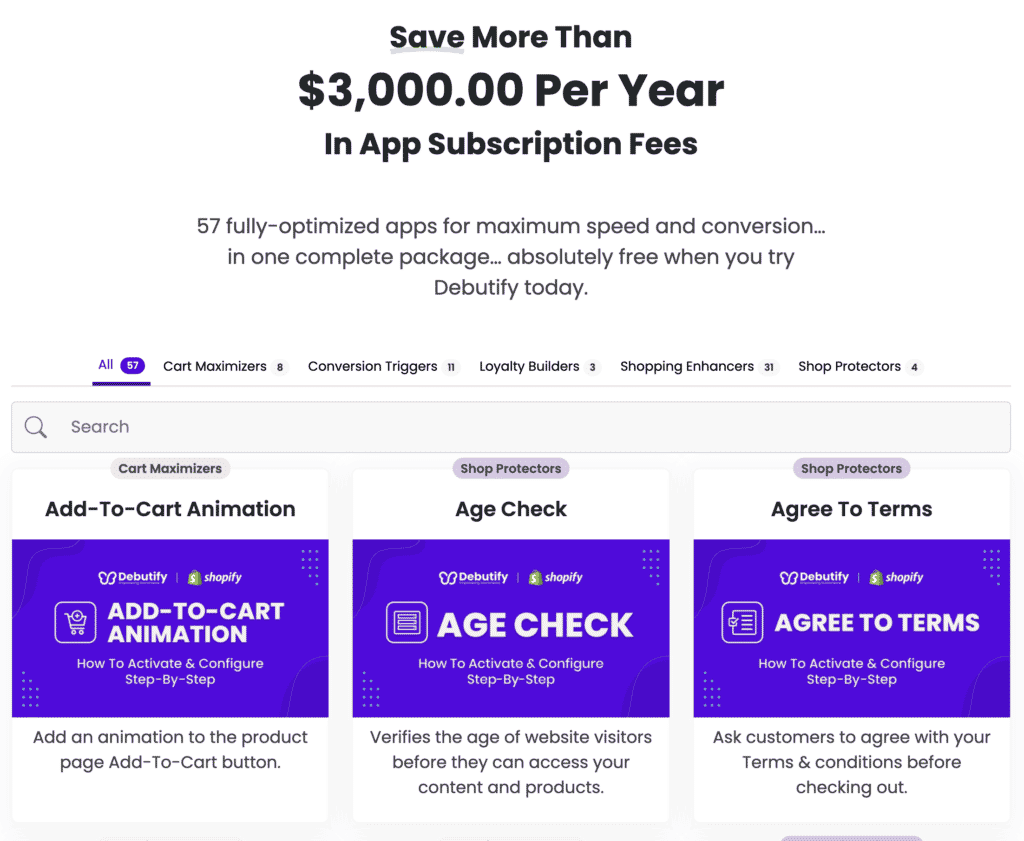The height and width of the screenshot is (841, 1024).
Task: Click Shop Protectors tag above Agree To Terms
Action: click(852, 468)
